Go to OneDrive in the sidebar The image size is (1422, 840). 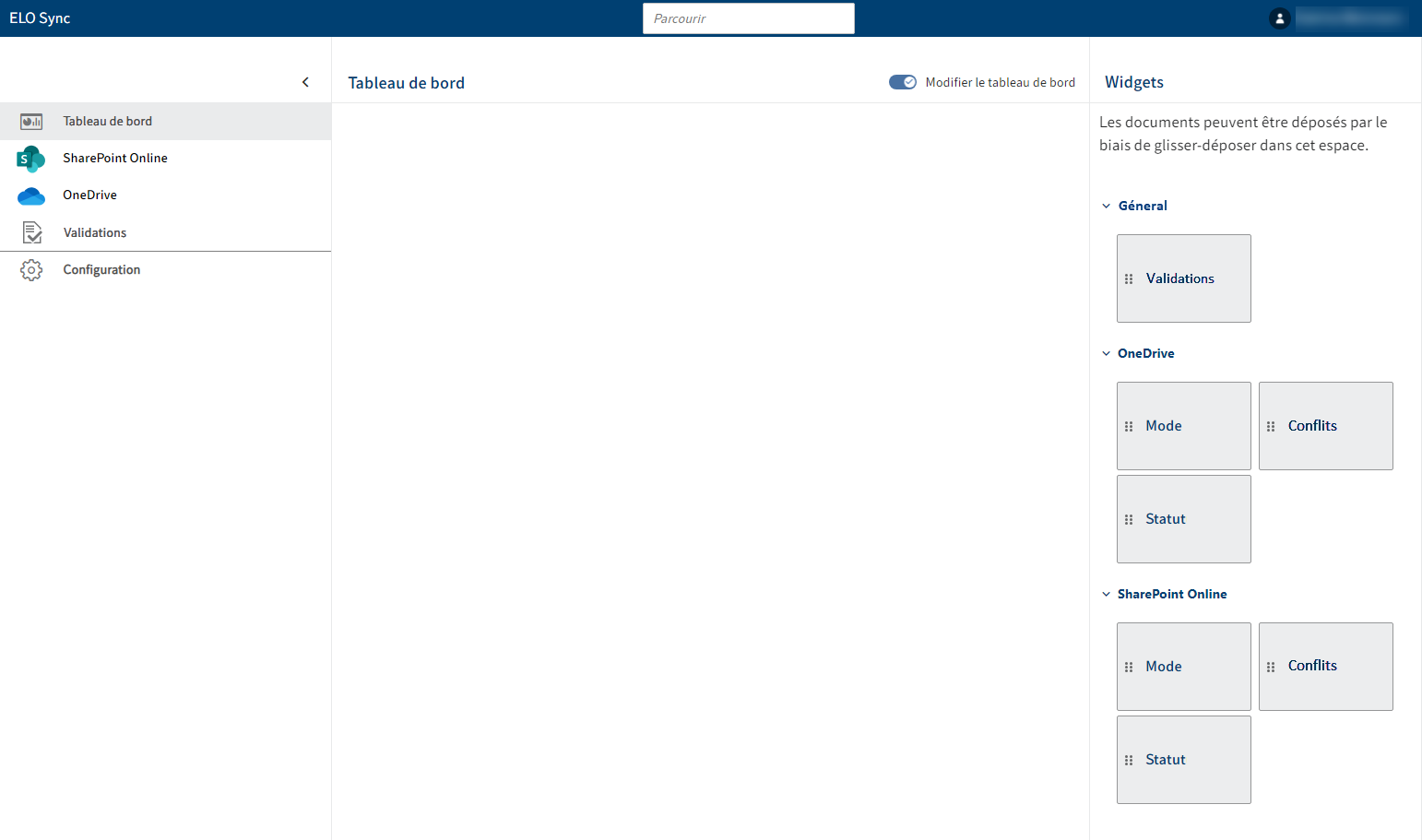pyautogui.click(x=166, y=195)
